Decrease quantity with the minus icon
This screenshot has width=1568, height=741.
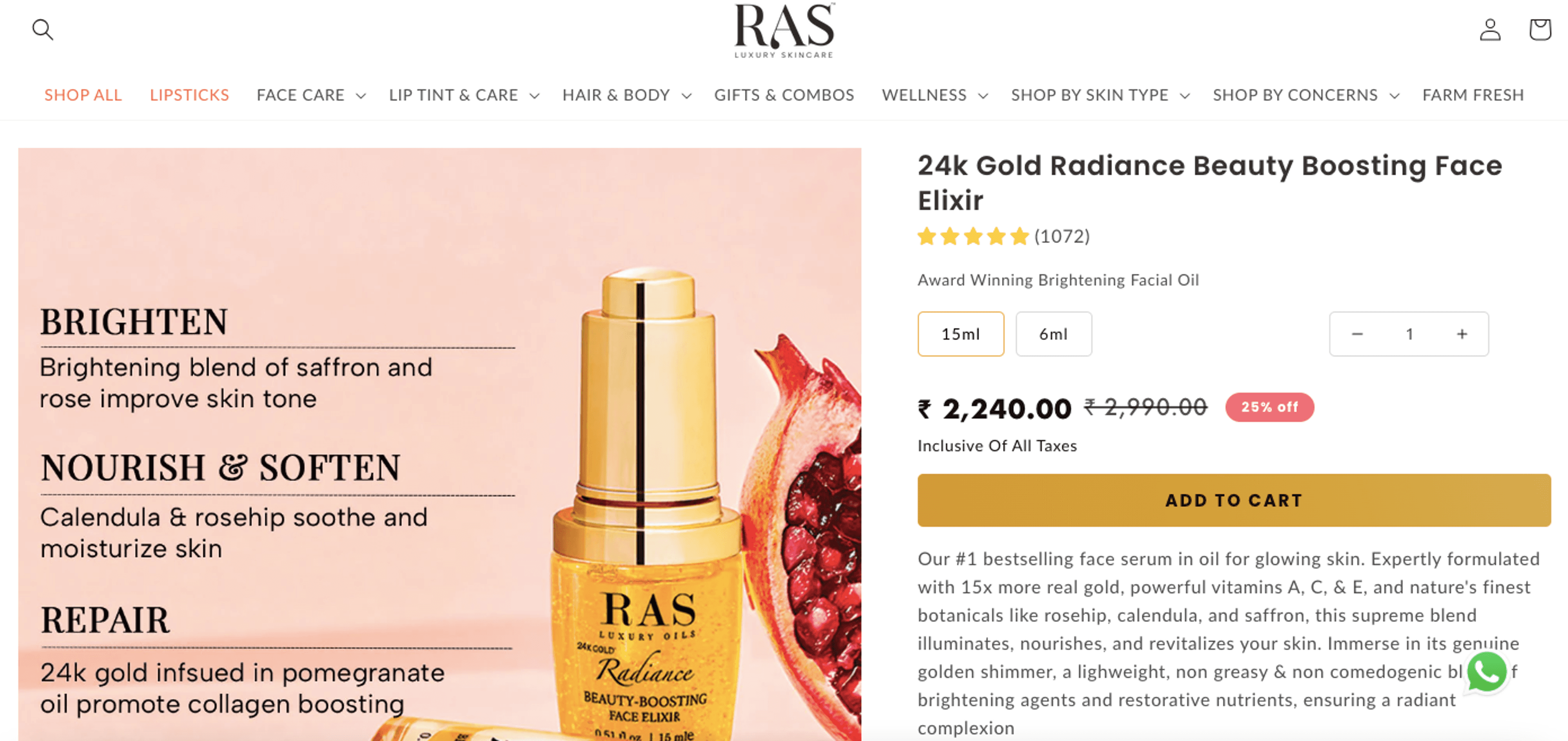[x=1357, y=334]
